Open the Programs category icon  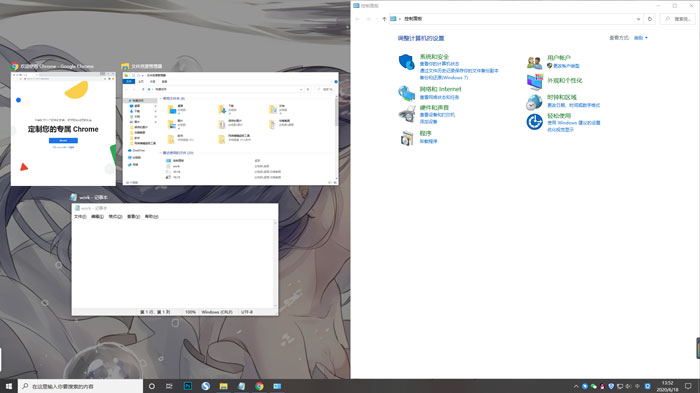(406, 138)
